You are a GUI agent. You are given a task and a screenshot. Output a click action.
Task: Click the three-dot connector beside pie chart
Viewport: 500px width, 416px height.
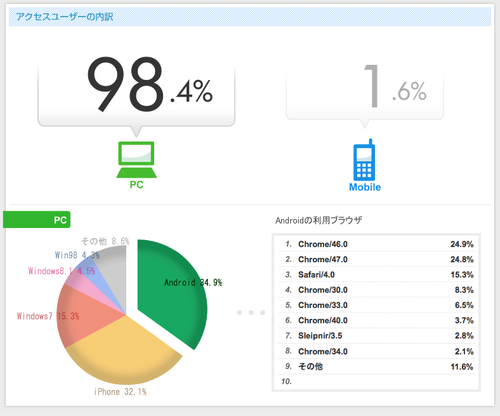click(x=251, y=312)
